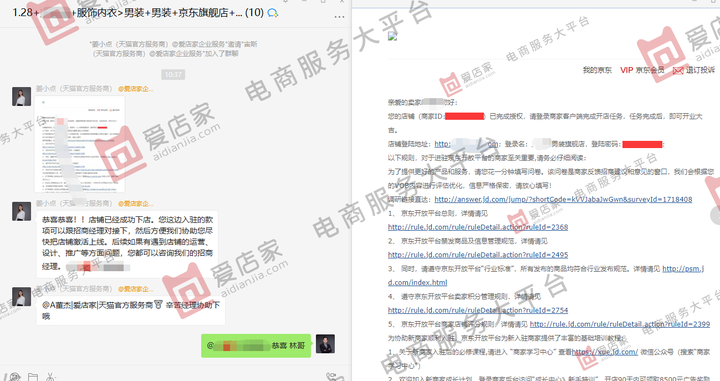Image resolution: width=720 pixels, height=381 pixels.
Task: Click the broken image icon atop the email
Action: pos(392,37)
